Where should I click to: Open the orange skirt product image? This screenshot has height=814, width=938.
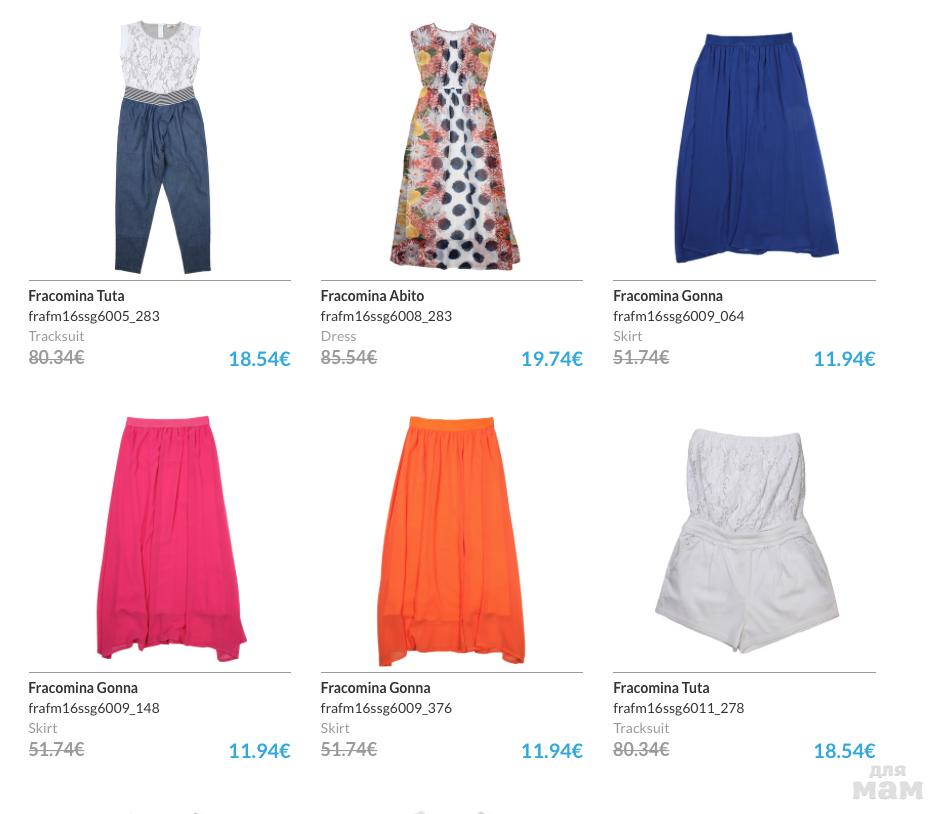pos(452,541)
